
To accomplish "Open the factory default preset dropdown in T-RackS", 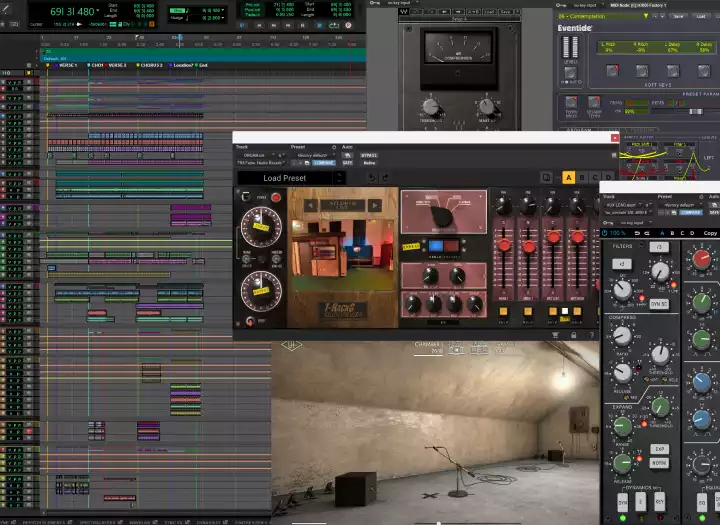I will click(x=315, y=155).
